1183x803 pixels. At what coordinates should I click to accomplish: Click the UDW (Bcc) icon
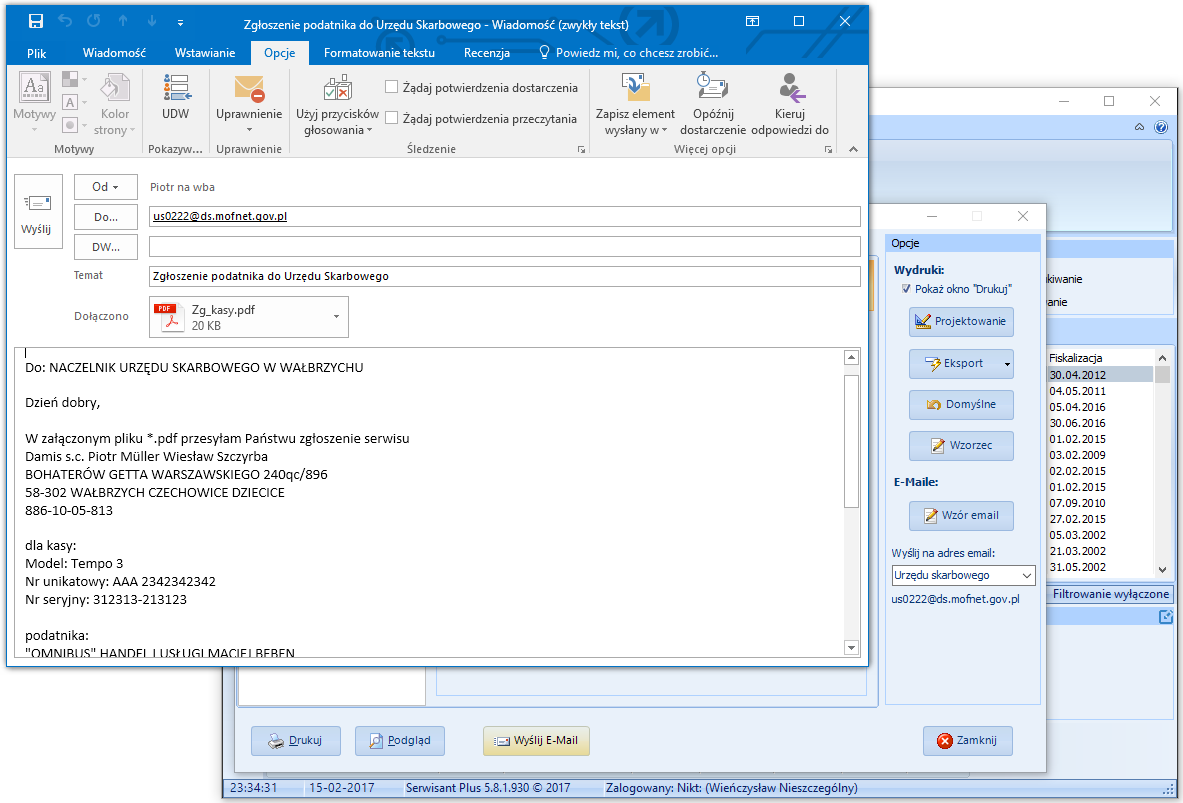(175, 92)
